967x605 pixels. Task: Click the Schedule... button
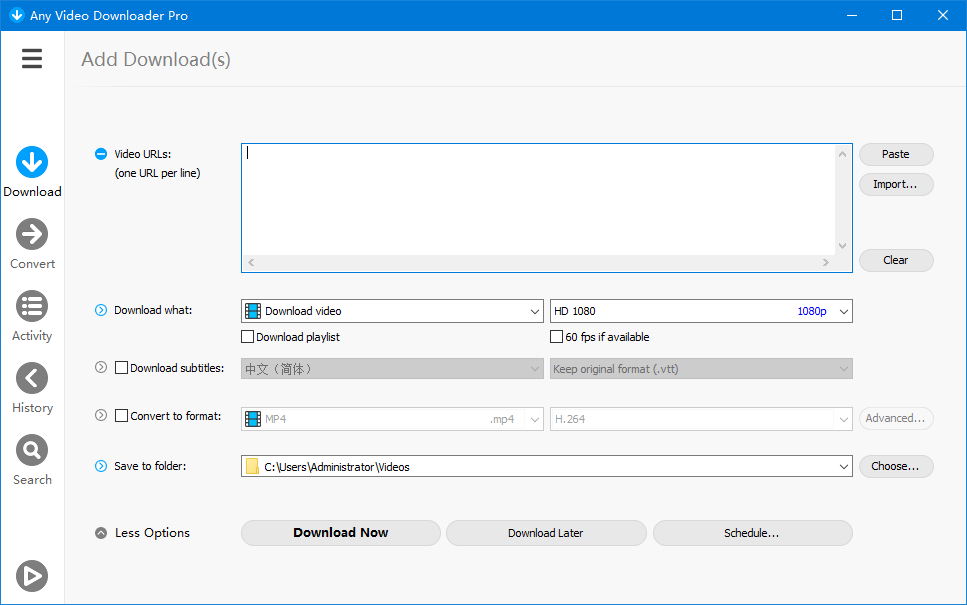pyautogui.click(x=752, y=533)
